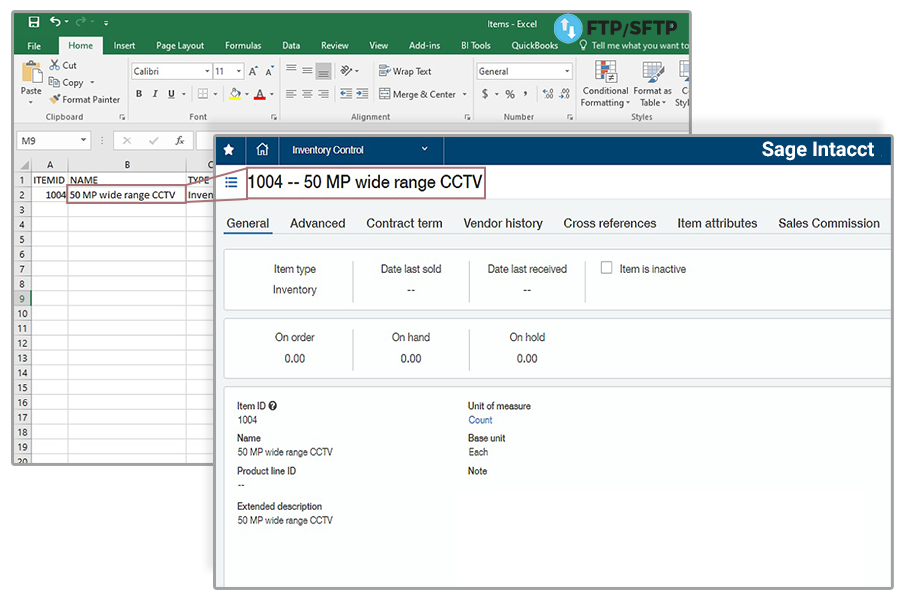Viewport: 900px width, 600px height.
Task: Click the Cut tool in Clipboard
Action: click(63, 66)
